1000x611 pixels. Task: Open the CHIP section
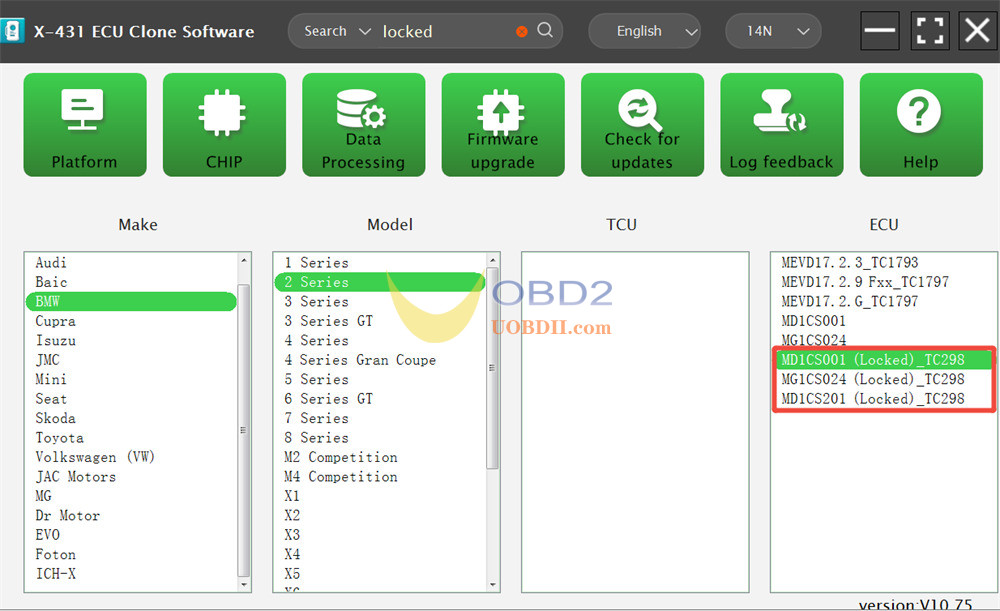click(224, 124)
